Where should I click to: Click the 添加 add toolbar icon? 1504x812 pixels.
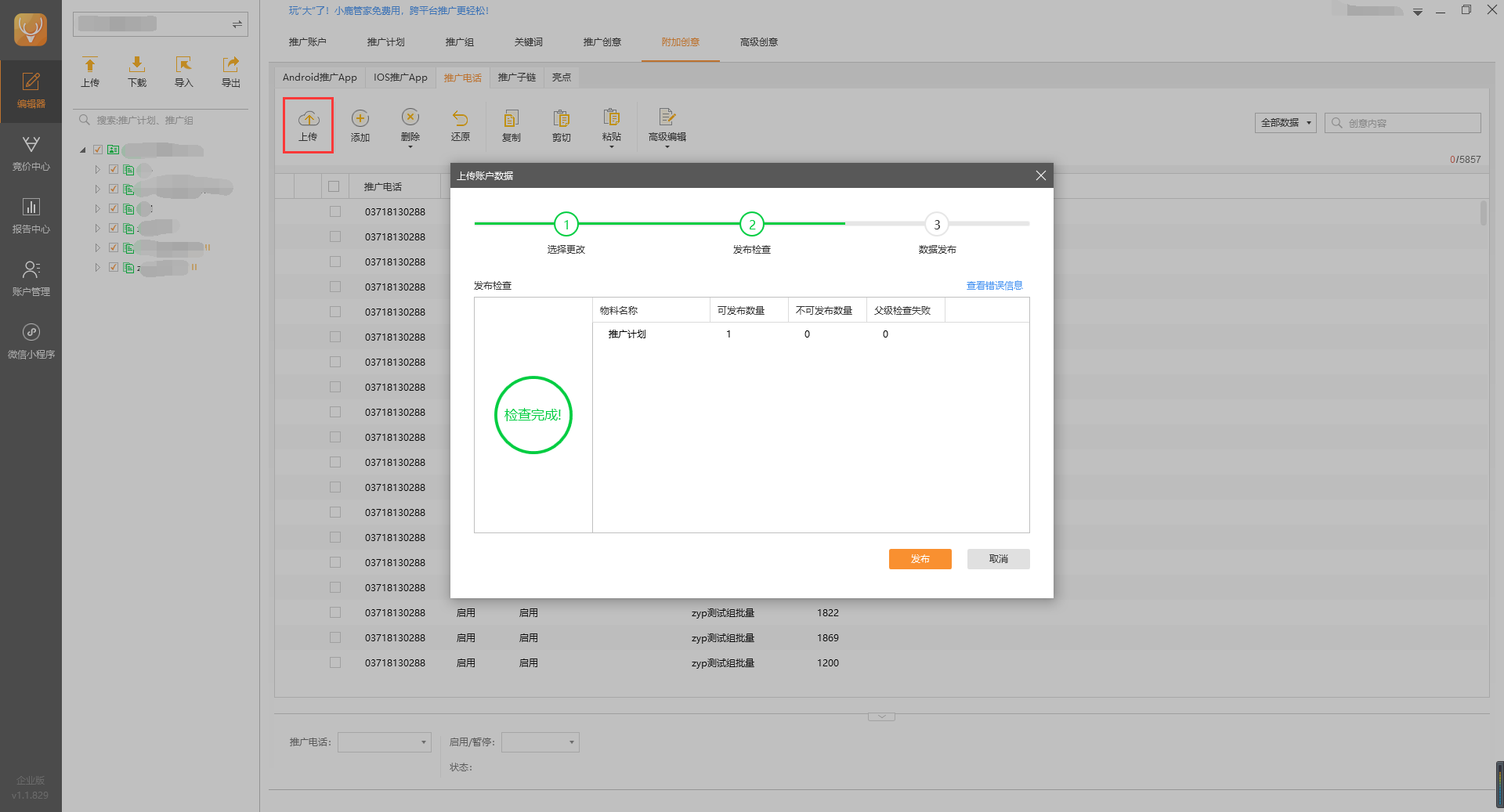pyautogui.click(x=360, y=125)
